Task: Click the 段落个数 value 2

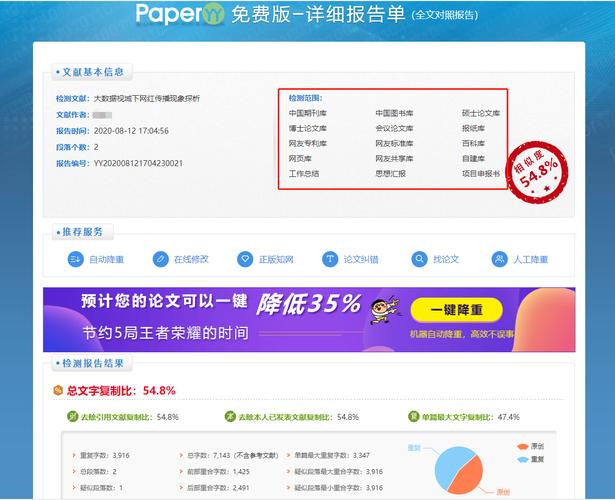Action: click(96, 147)
